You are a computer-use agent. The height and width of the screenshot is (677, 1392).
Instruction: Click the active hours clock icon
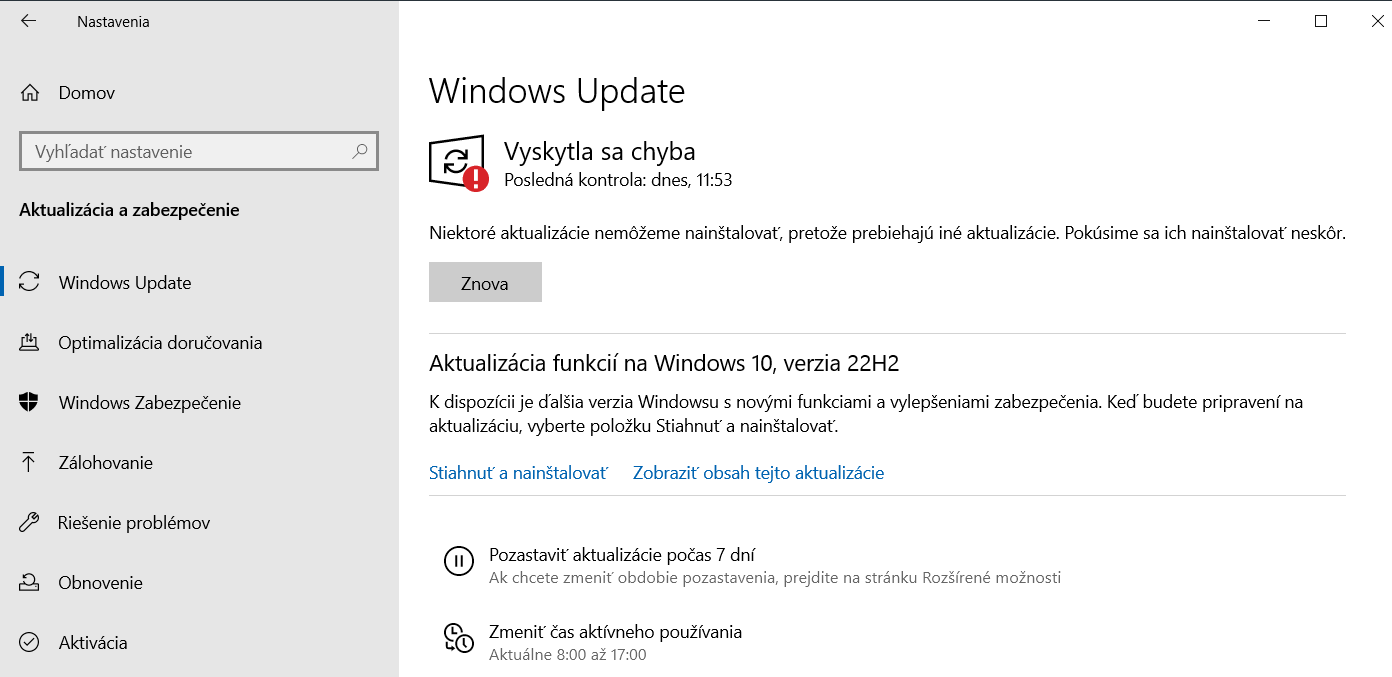click(458, 638)
